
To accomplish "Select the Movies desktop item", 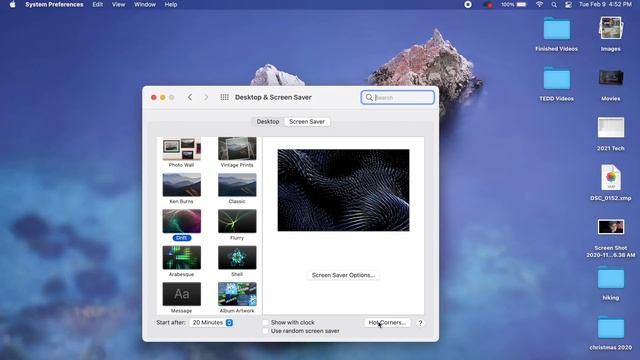I will (x=611, y=84).
